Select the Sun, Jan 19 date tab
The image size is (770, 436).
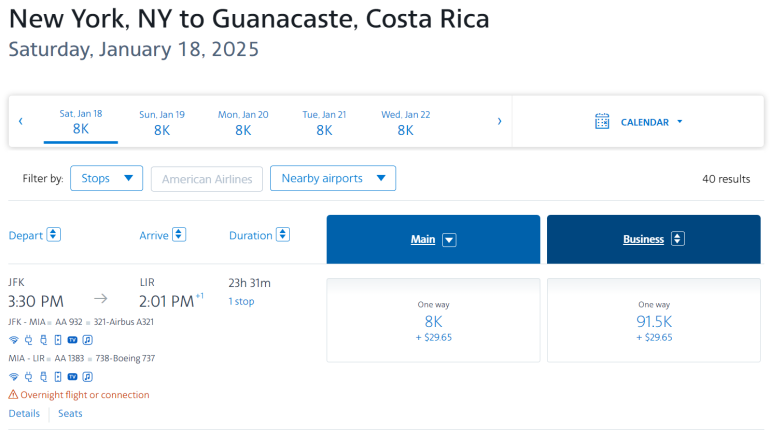(162, 122)
